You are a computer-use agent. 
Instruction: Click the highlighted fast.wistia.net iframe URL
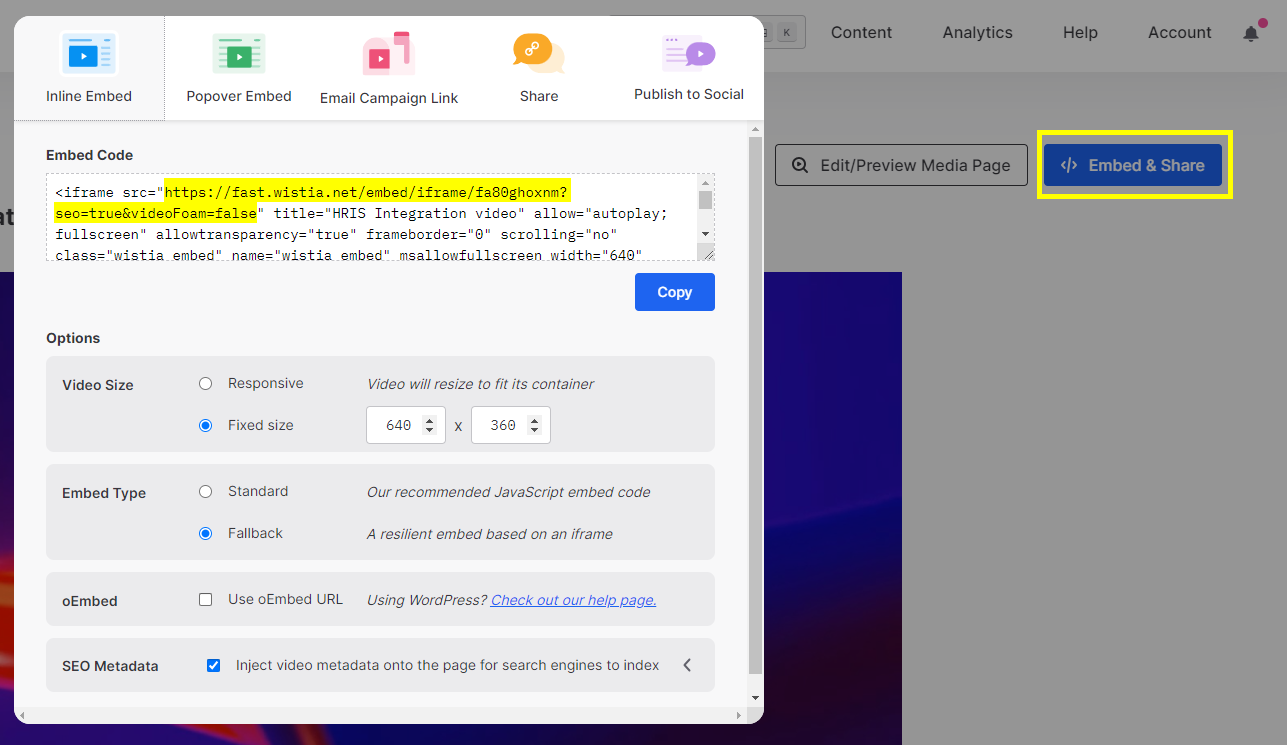point(312,202)
